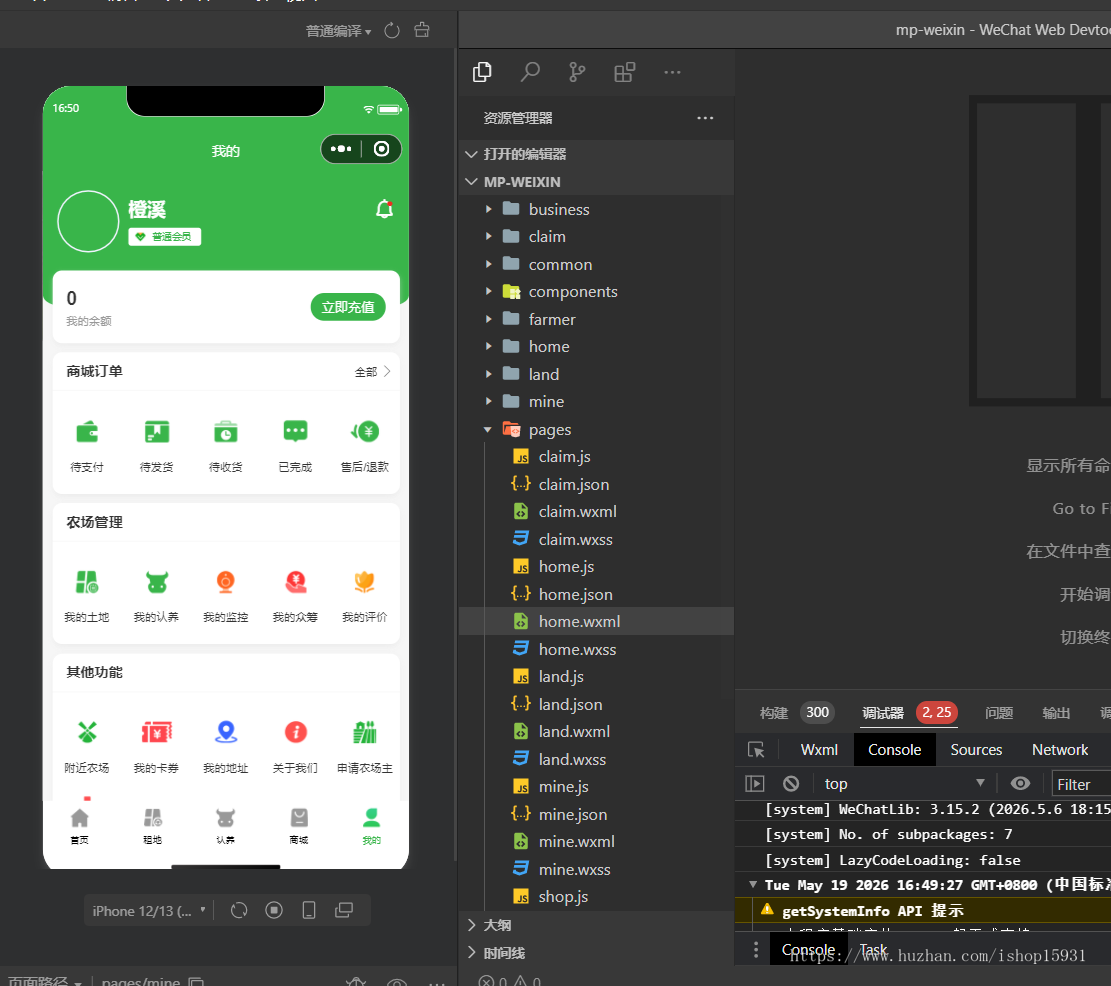Open the top context dropdown in console
The width and height of the screenshot is (1111, 986).
pos(905,783)
